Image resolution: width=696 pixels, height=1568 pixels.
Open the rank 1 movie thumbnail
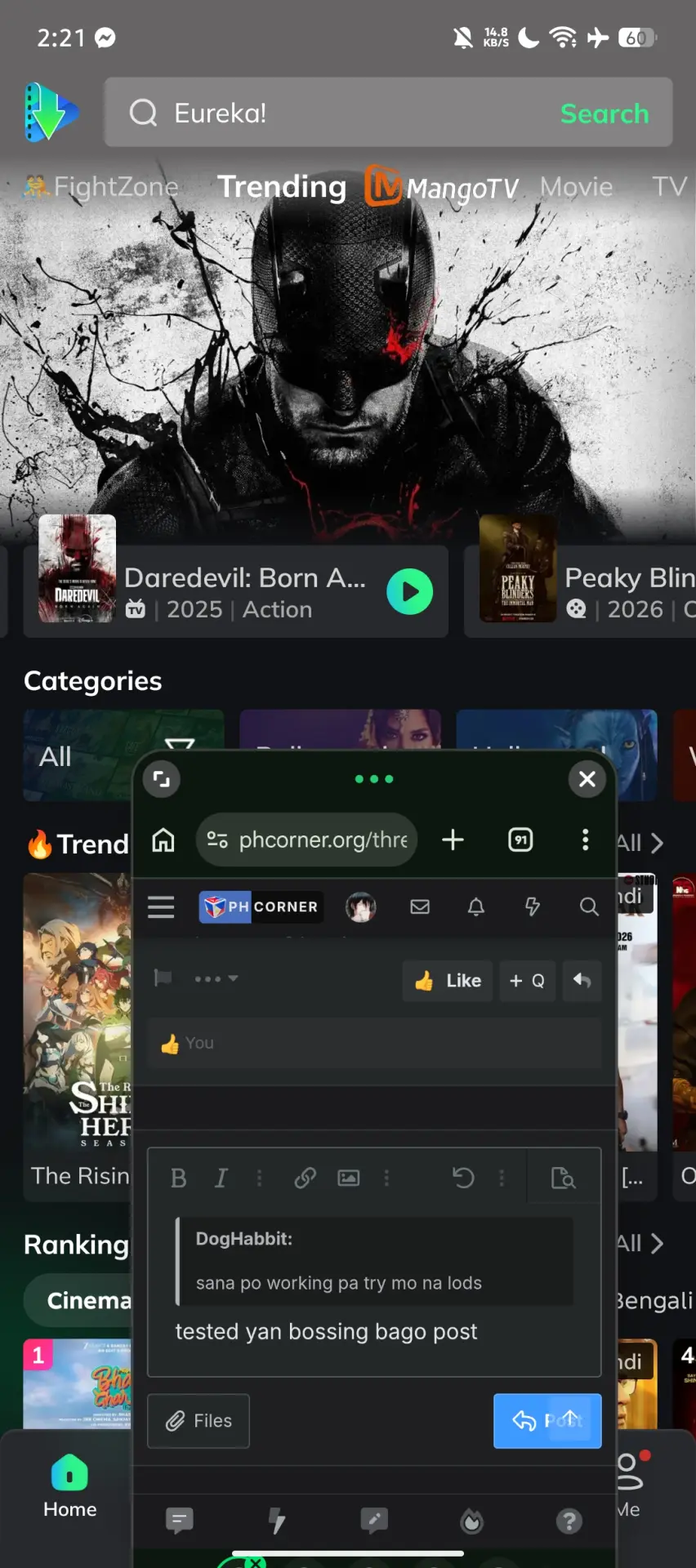pyautogui.click(x=77, y=1383)
